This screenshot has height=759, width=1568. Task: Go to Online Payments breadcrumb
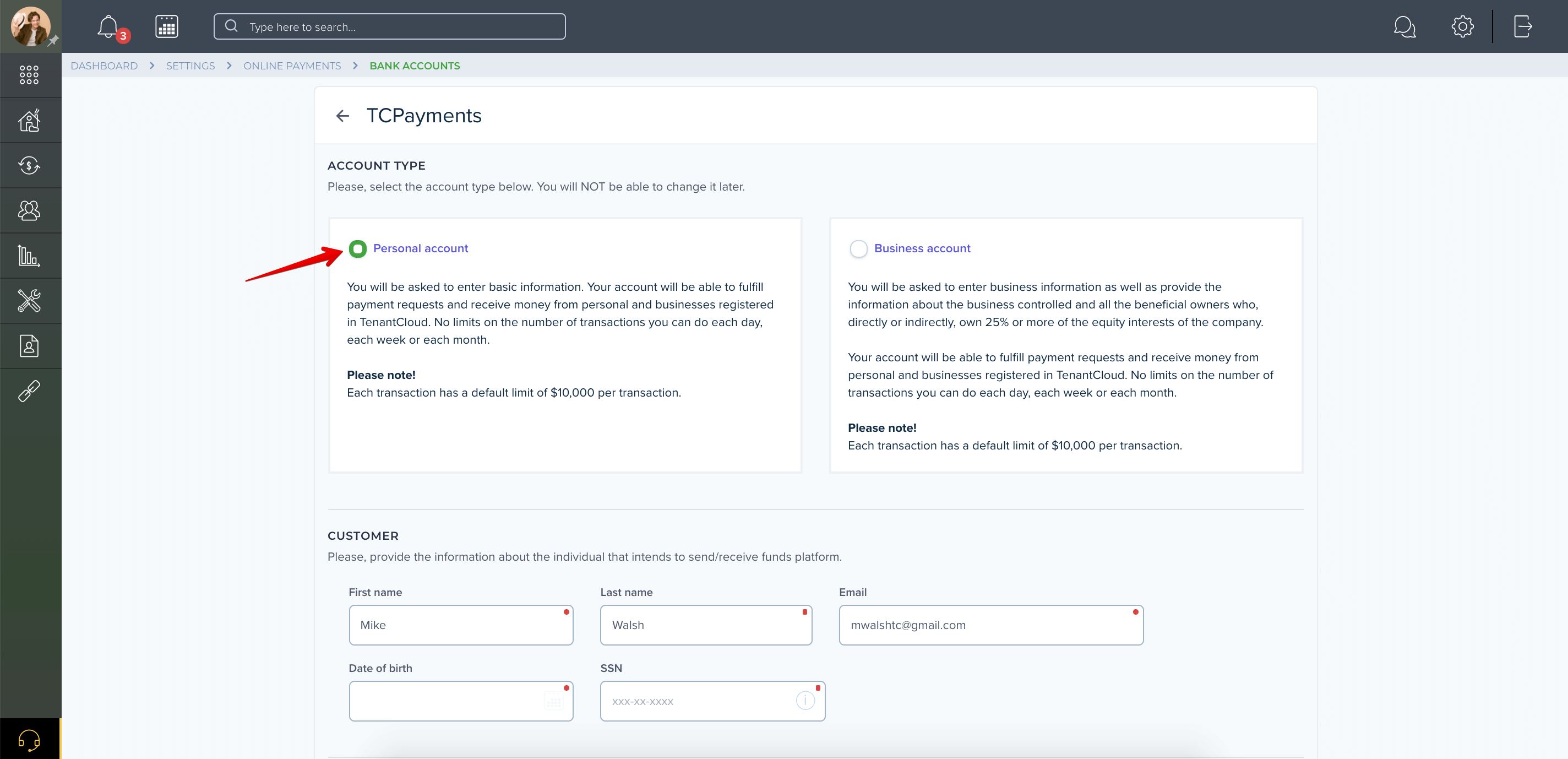pyautogui.click(x=292, y=66)
